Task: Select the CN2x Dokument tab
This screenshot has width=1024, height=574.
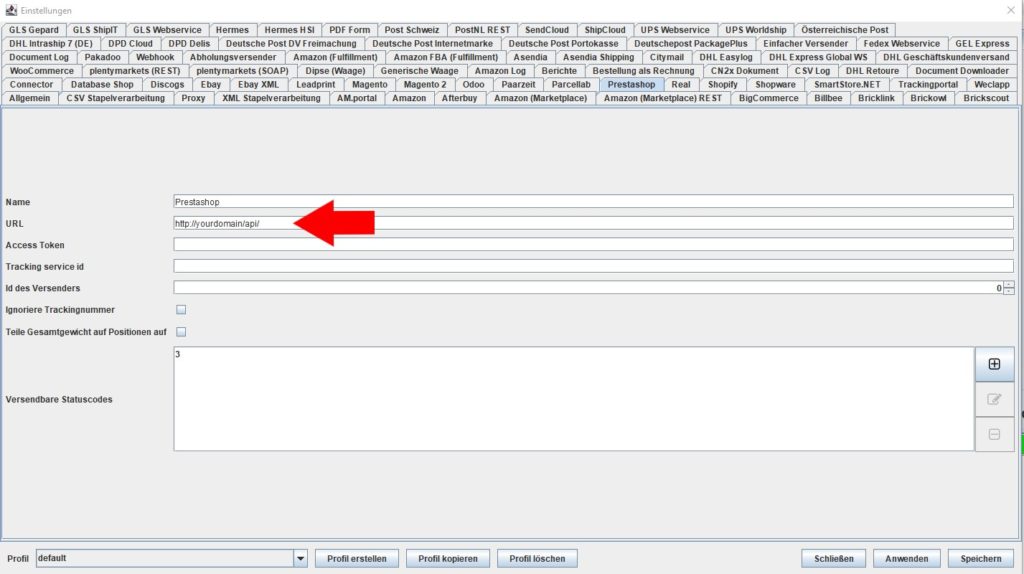Action: pyautogui.click(x=744, y=71)
